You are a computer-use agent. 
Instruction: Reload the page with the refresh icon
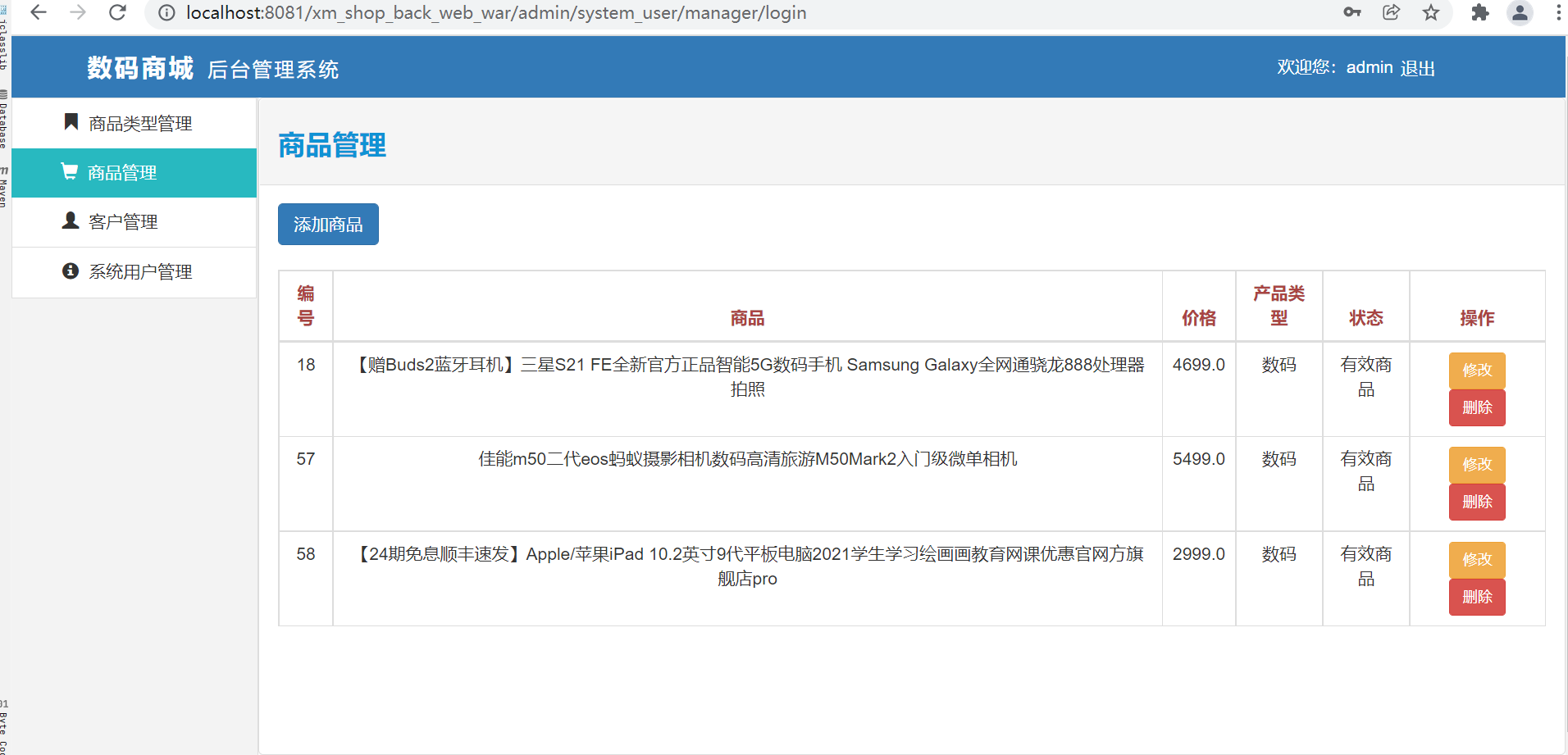pos(117,13)
